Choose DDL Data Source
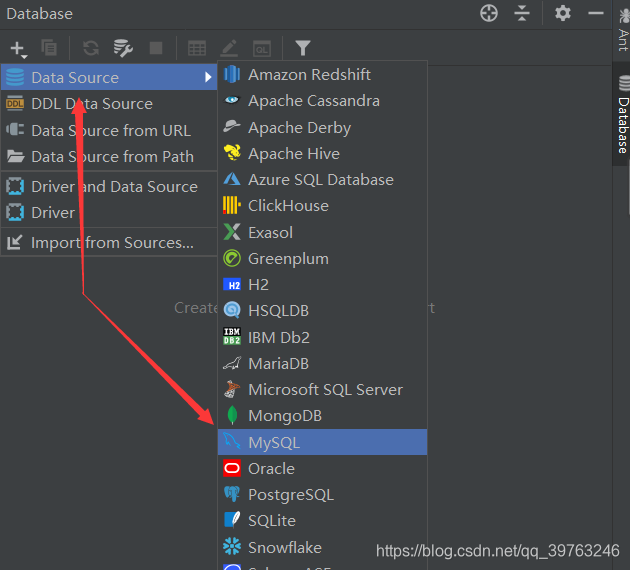The image size is (630, 570). 109,104
